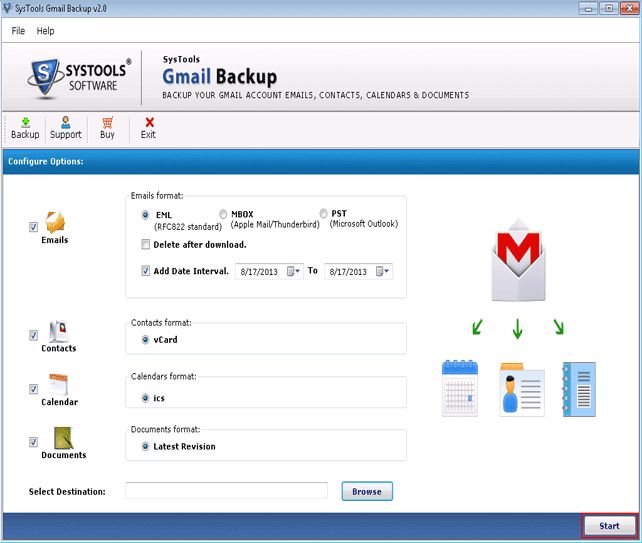Uncheck the Emails checkbox
This screenshot has width=642, height=543.
(34, 227)
